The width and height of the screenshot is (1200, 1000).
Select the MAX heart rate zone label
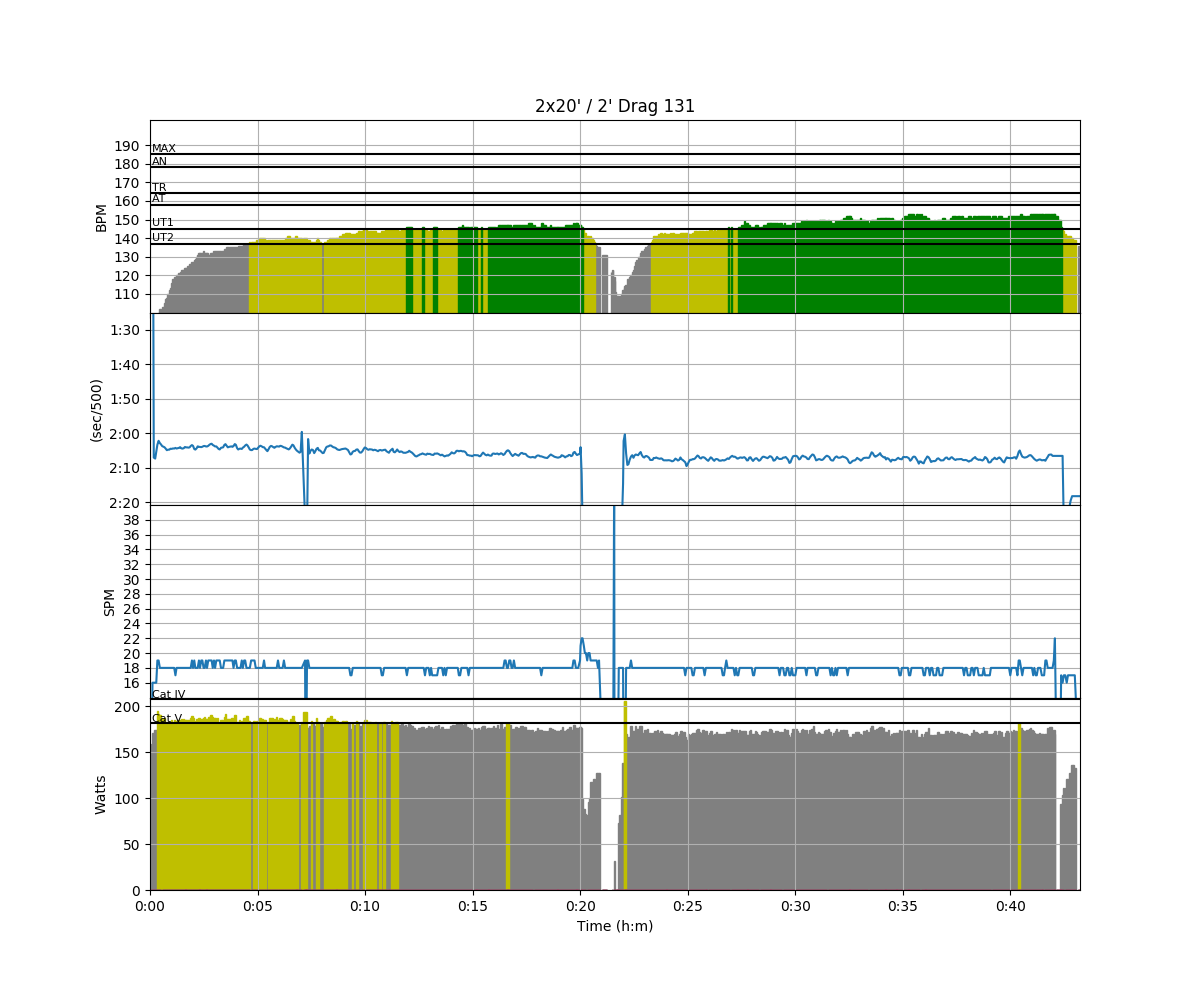point(164,149)
